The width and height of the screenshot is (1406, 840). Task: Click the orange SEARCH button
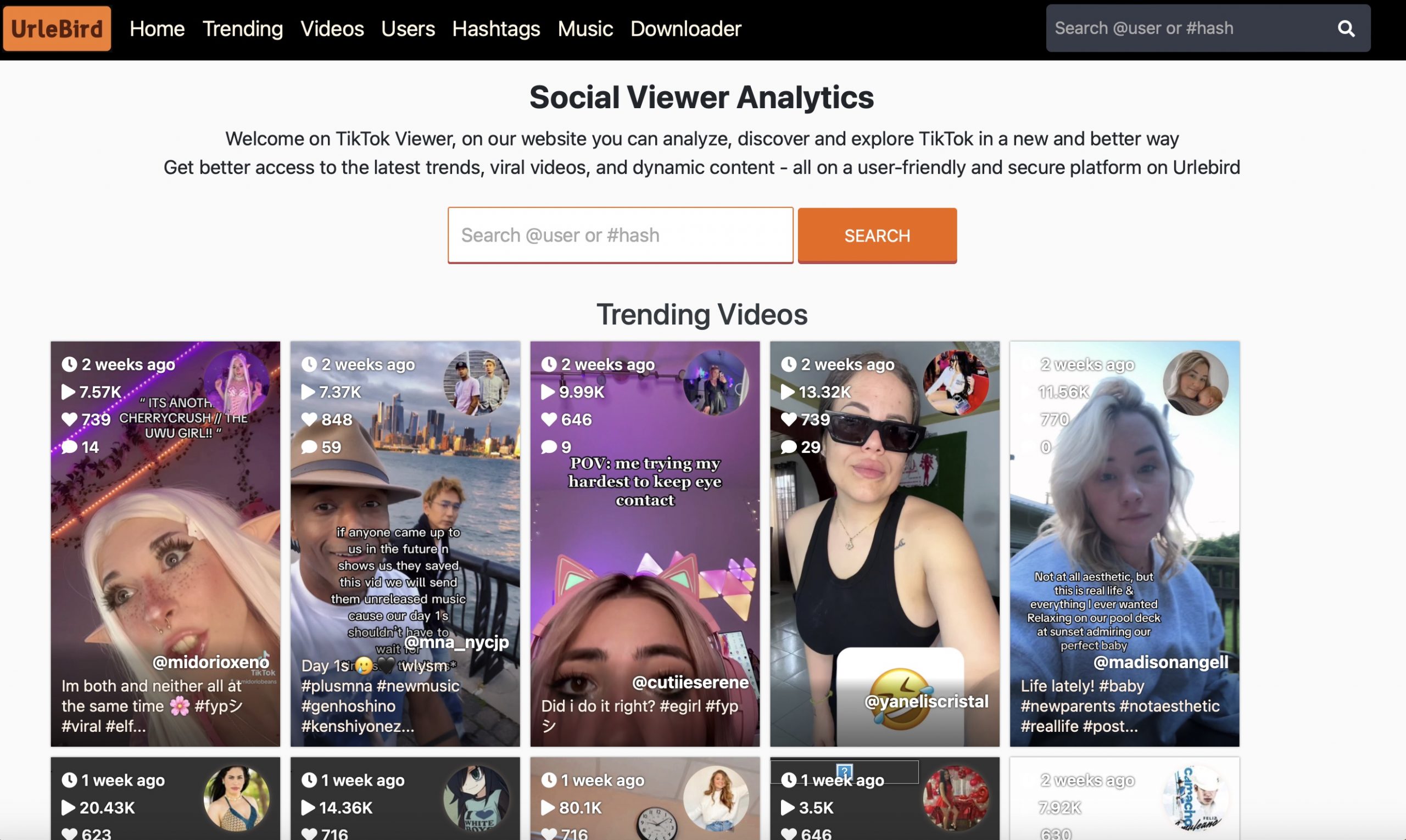[877, 236]
